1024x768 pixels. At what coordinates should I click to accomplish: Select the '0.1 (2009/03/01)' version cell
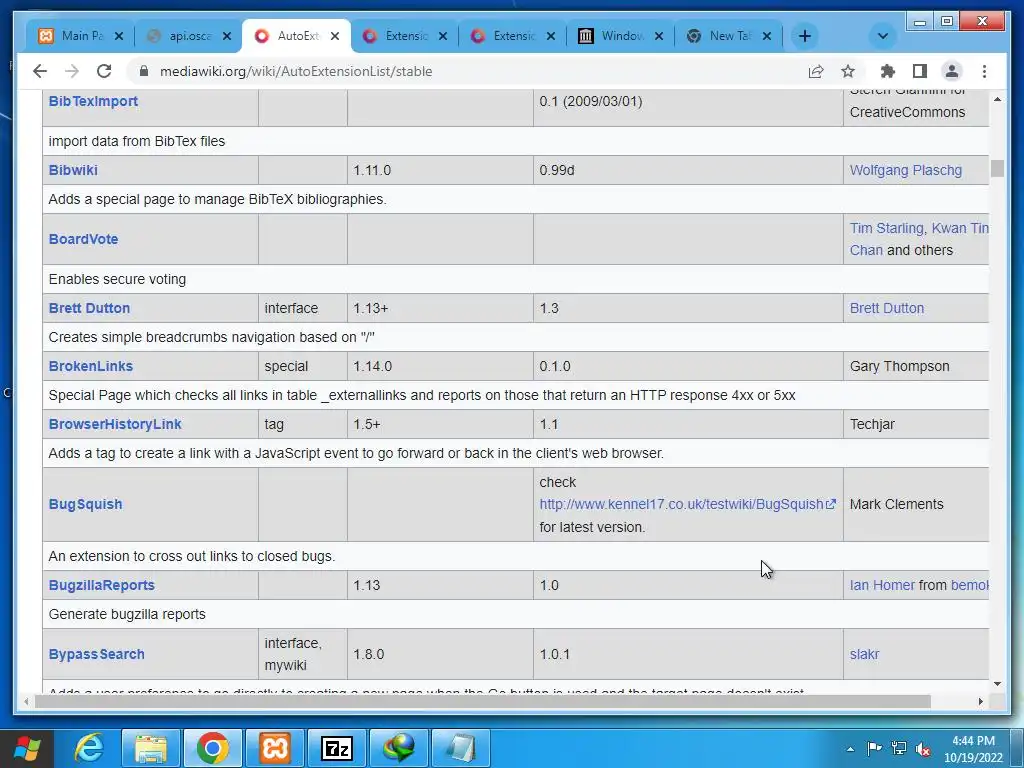click(x=688, y=101)
